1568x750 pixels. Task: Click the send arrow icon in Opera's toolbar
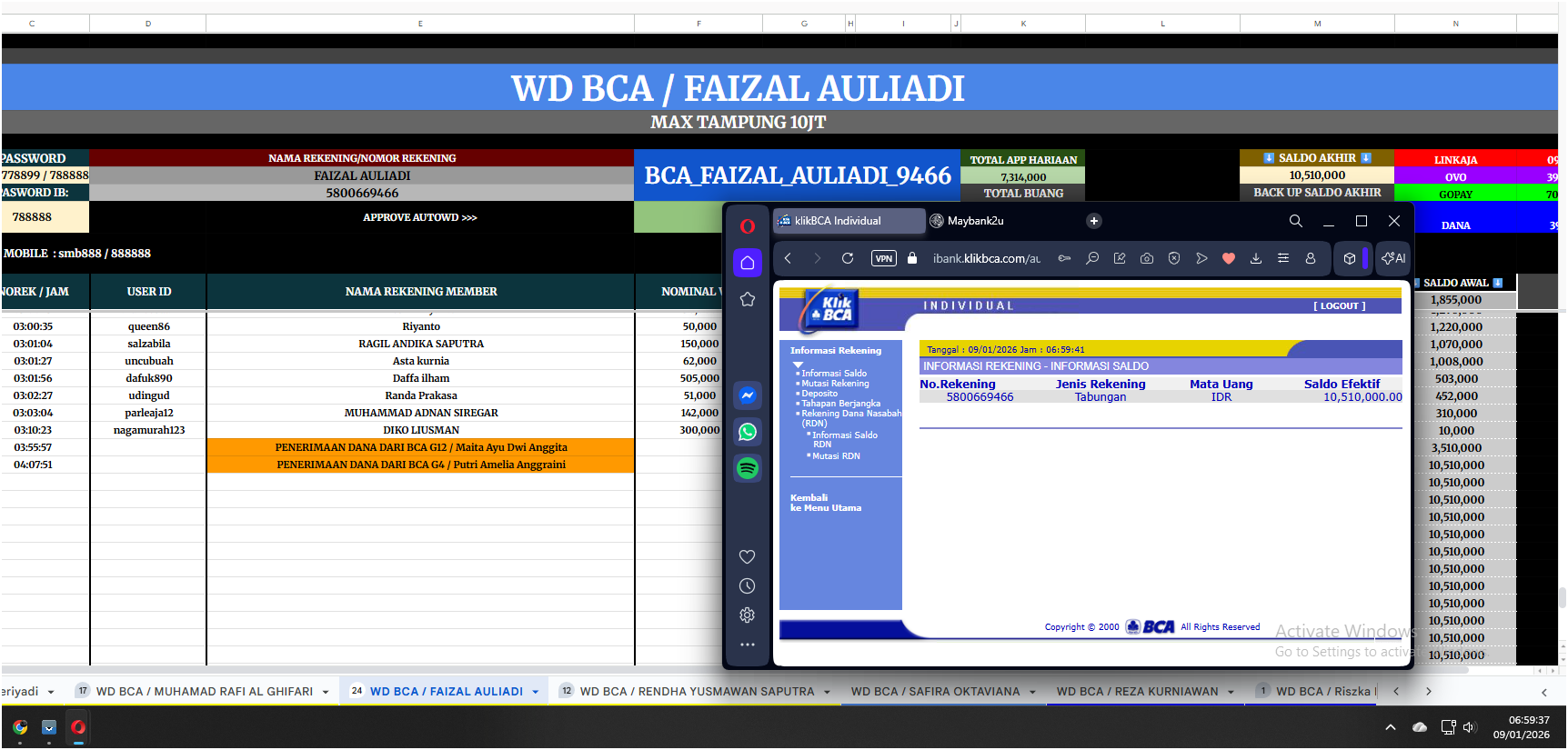[x=1201, y=258]
